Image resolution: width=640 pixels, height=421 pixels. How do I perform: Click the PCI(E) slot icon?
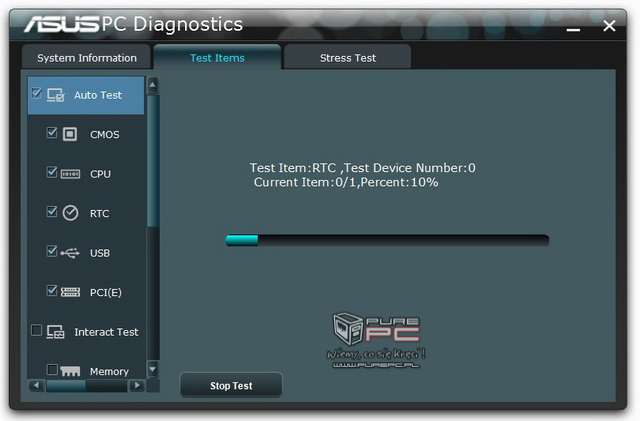(x=70, y=292)
